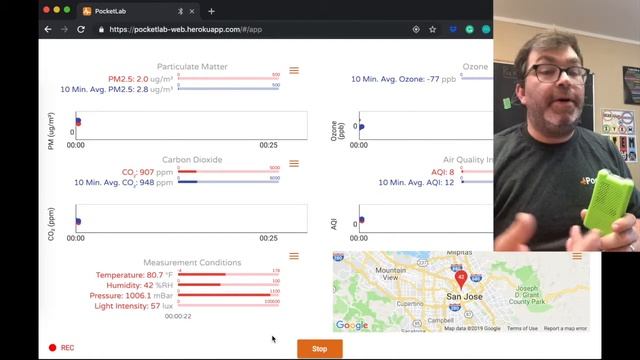The height and width of the screenshot is (360, 640).
Task: Click the blue shield extension icon
Action: 453,29
